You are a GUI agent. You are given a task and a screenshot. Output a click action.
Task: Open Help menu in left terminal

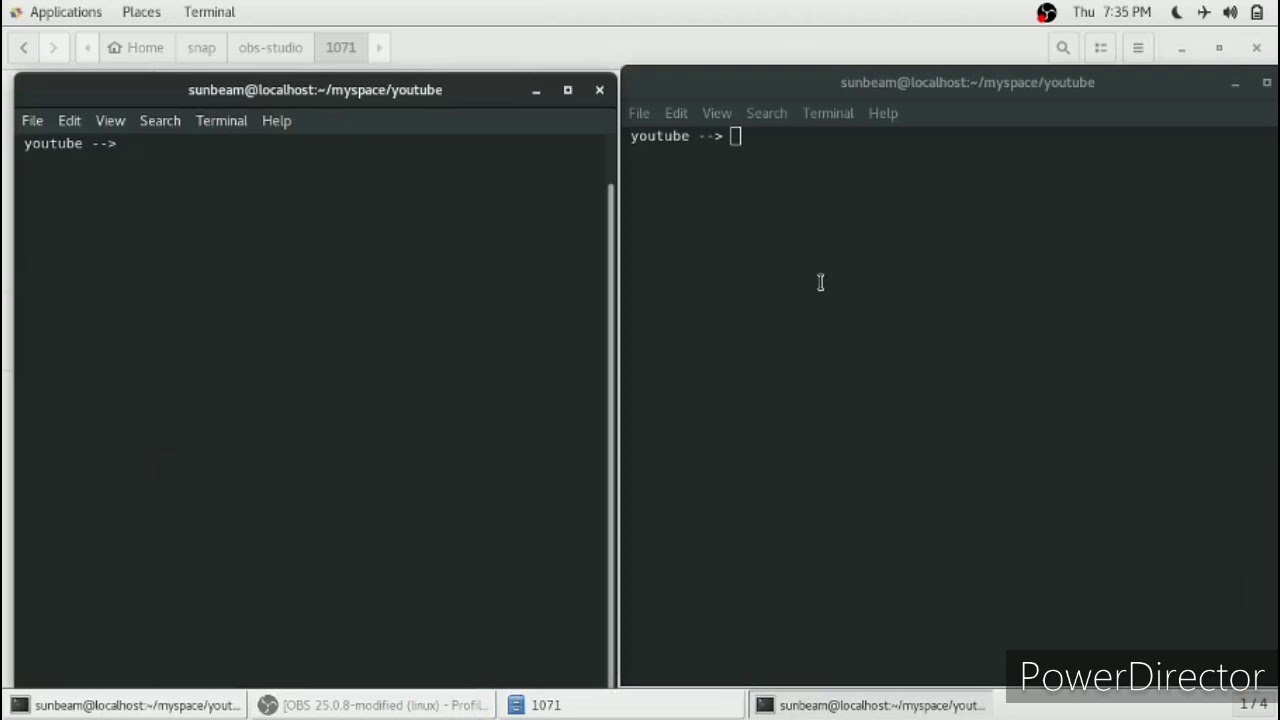click(x=276, y=121)
